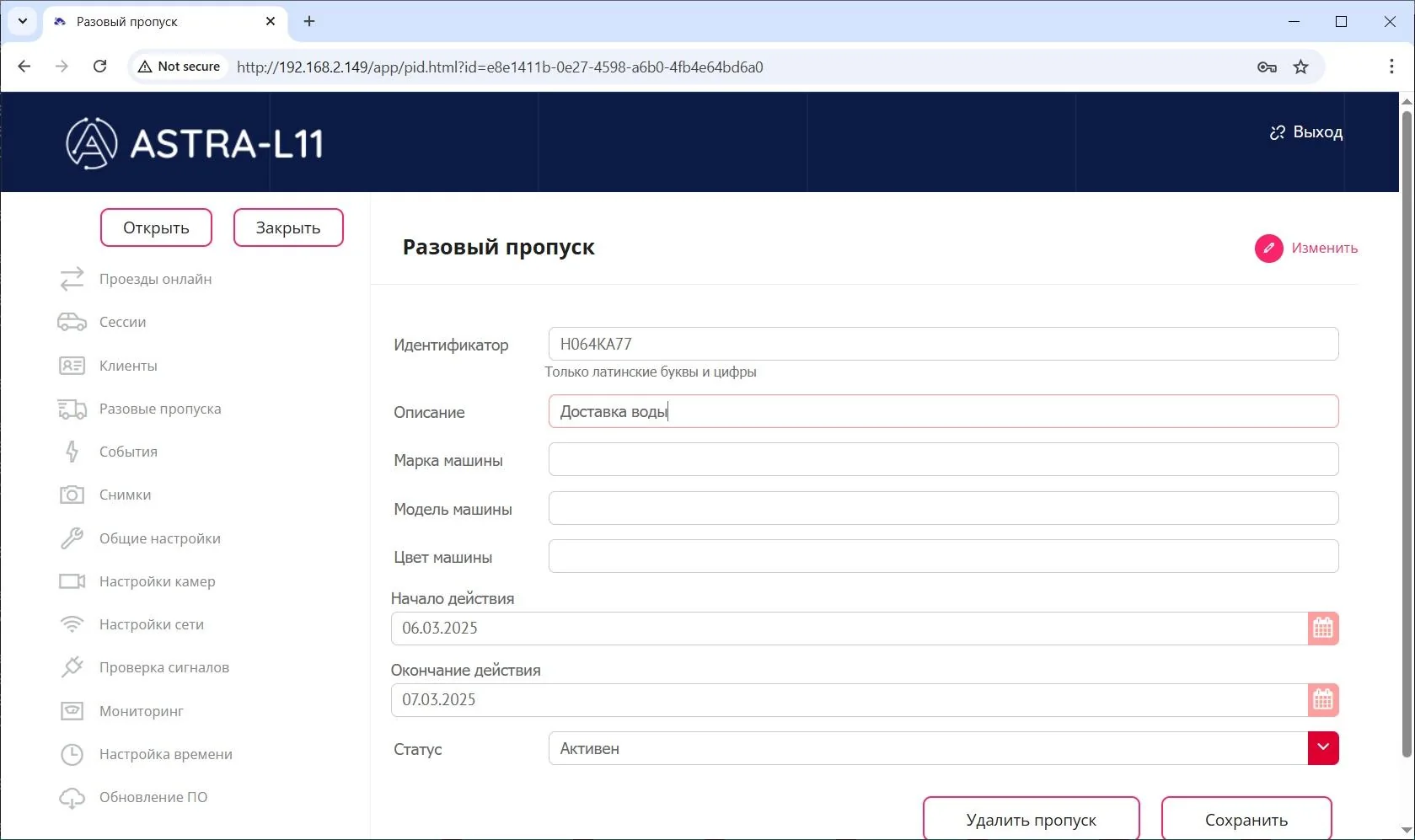Click the Описание text field
The height and width of the screenshot is (840, 1415).
tap(943, 411)
